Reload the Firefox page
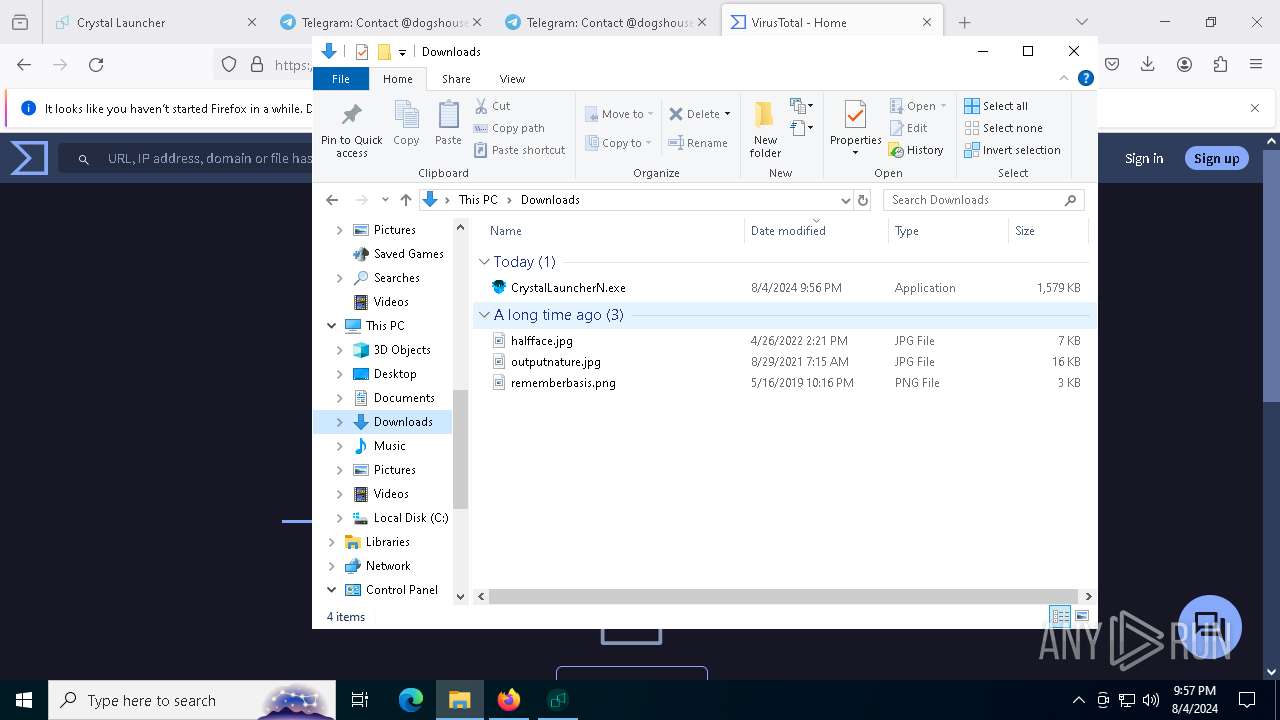Viewport: 1280px width, 720px height. point(96,64)
